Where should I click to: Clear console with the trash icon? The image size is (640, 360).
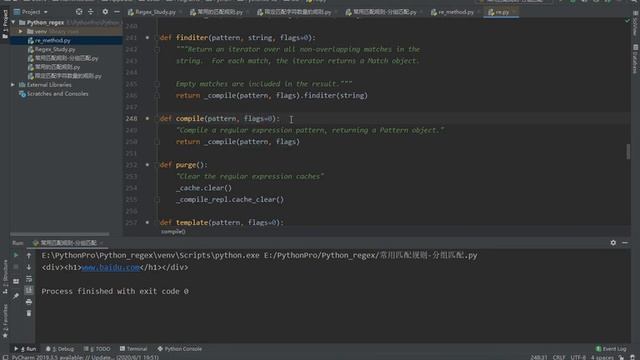click(29, 313)
